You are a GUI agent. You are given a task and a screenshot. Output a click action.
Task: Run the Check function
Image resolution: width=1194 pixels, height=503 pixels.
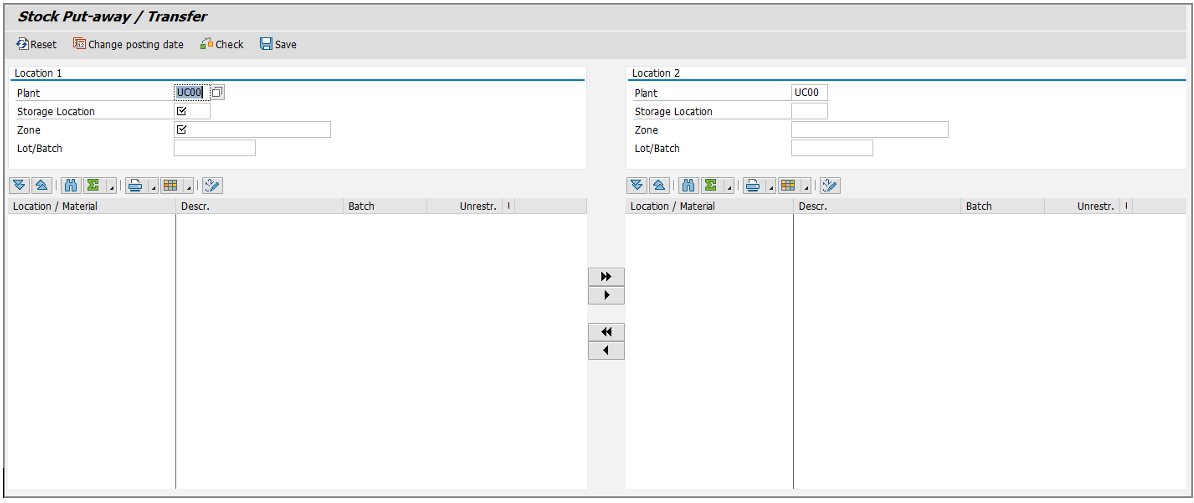point(222,44)
